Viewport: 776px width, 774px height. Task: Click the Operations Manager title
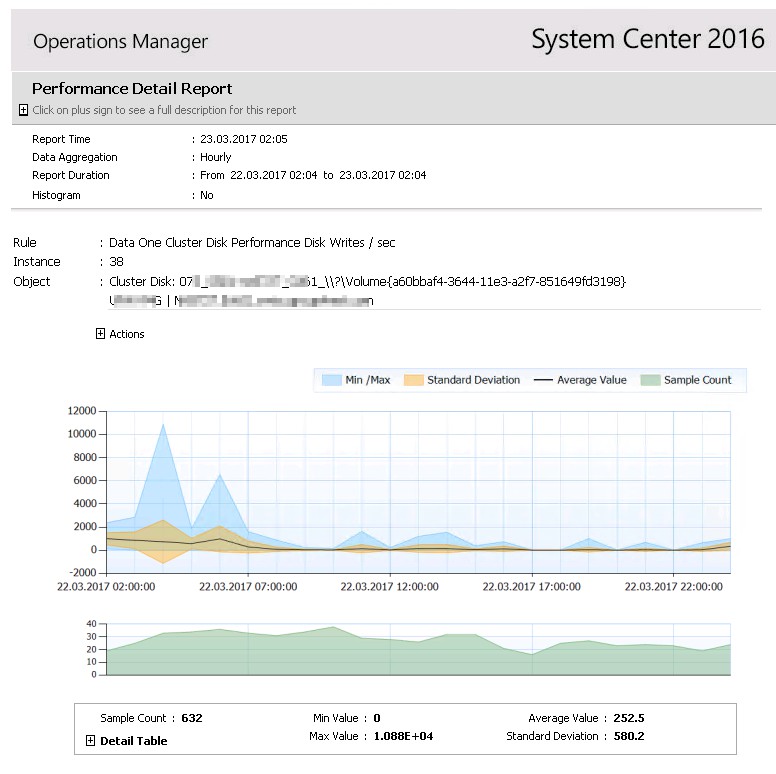[120, 41]
